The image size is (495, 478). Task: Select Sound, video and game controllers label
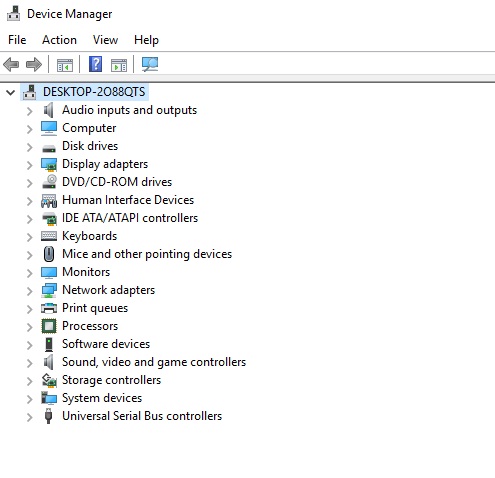(154, 362)
